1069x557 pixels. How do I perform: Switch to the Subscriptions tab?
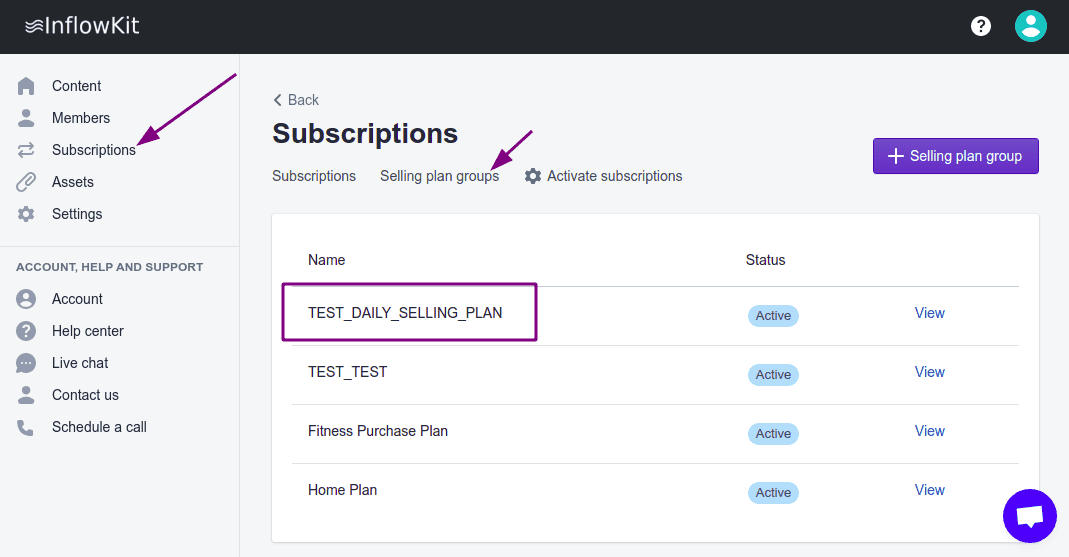[314, 176]
